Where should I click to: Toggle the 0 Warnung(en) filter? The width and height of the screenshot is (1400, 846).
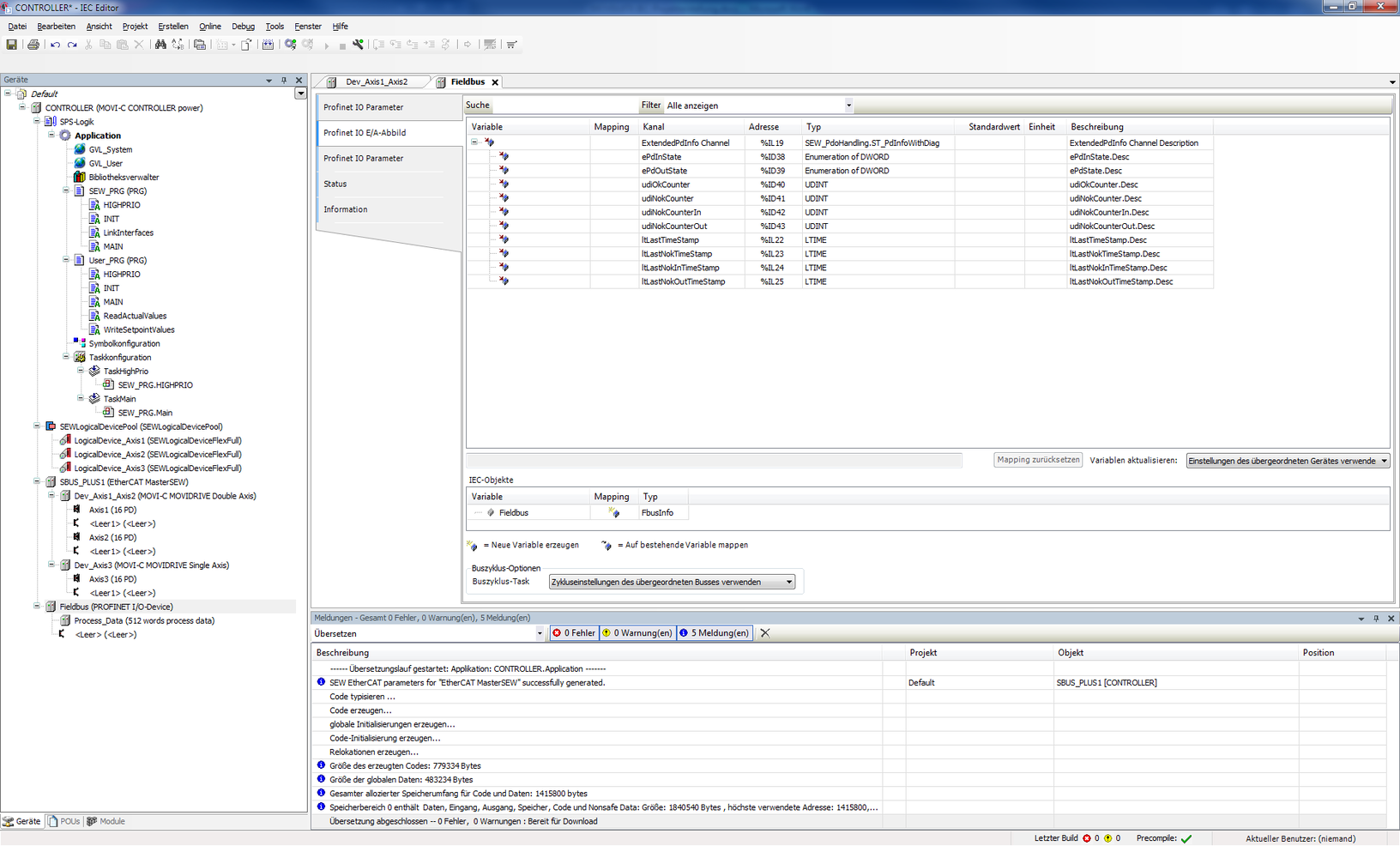tap(637, 633)
